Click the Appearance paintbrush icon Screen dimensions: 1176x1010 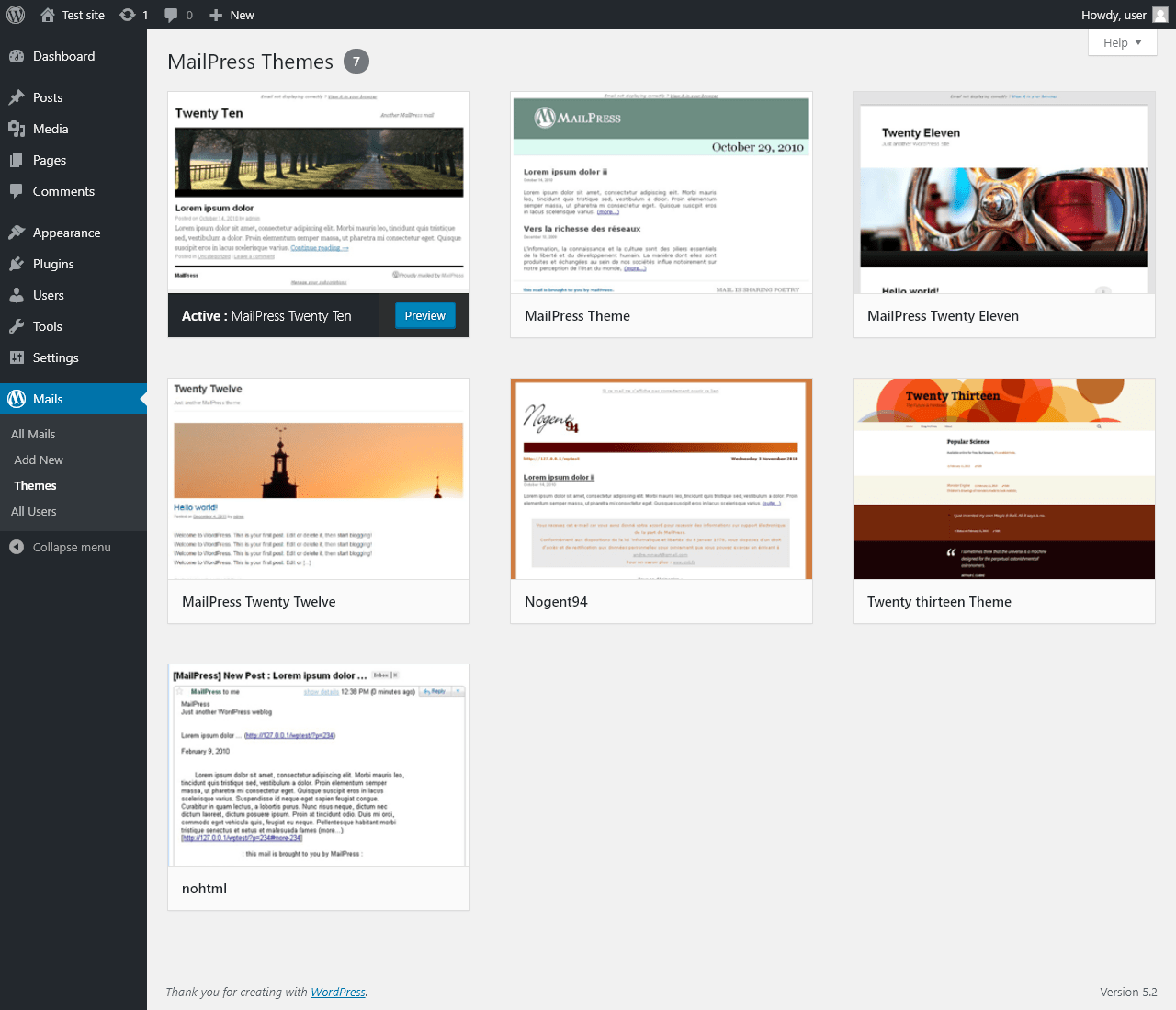(x=17, y=233)
